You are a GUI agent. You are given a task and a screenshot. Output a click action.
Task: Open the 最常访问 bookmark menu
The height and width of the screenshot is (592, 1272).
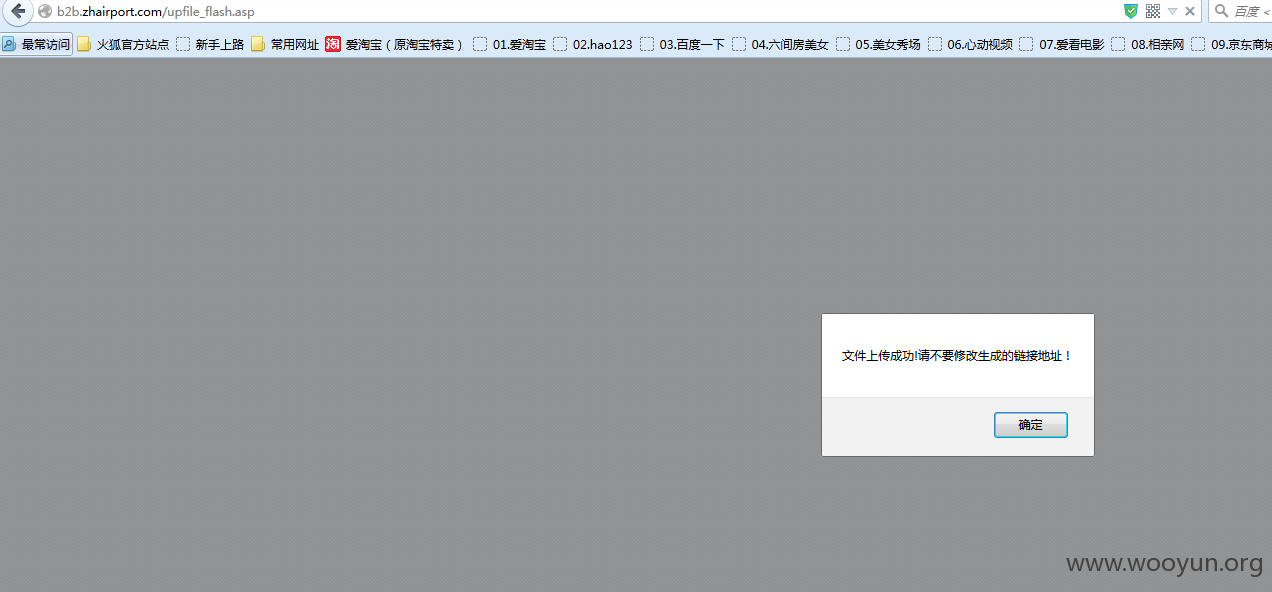tap(37, 44)
